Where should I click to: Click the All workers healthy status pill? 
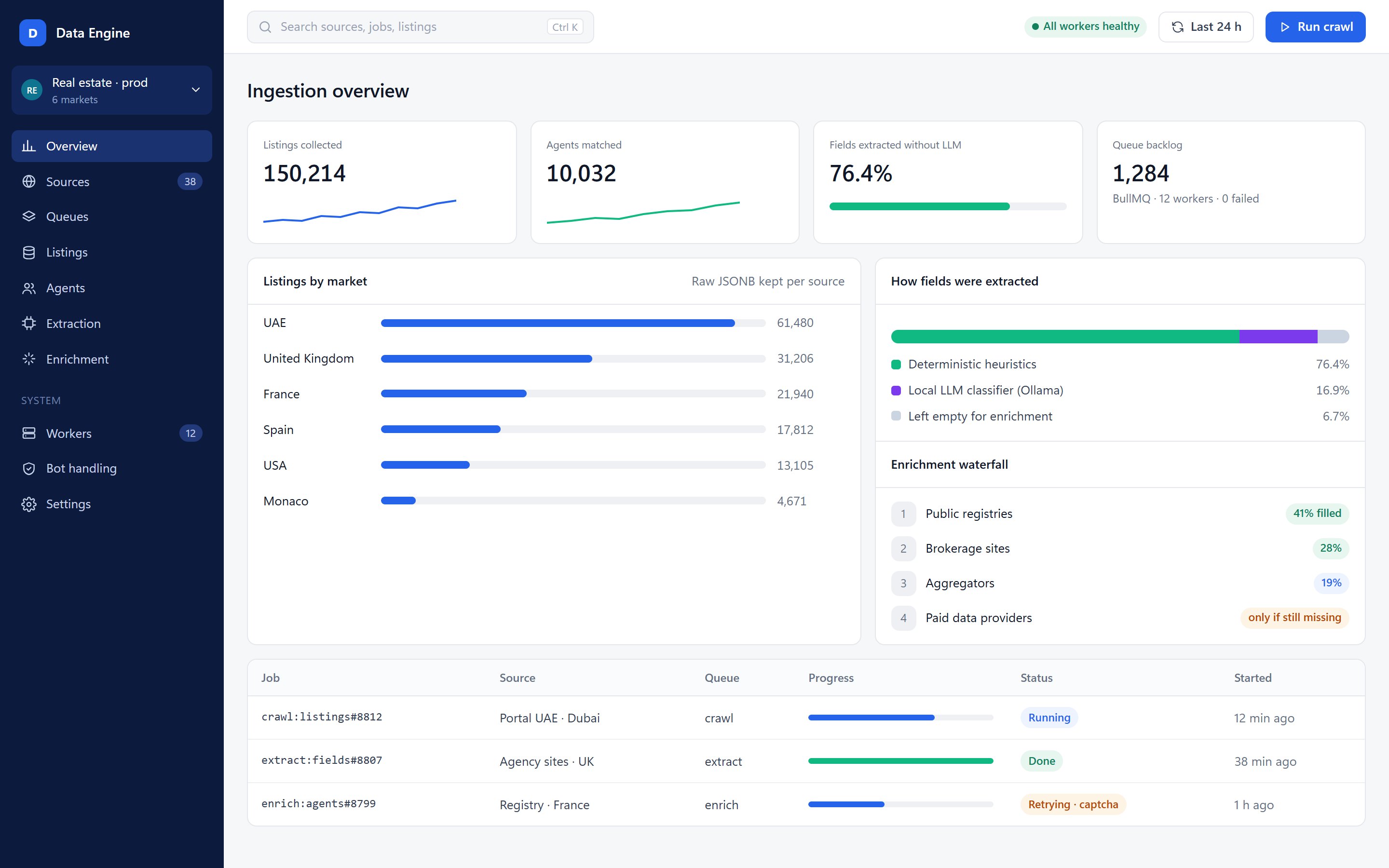(1085, 27)
